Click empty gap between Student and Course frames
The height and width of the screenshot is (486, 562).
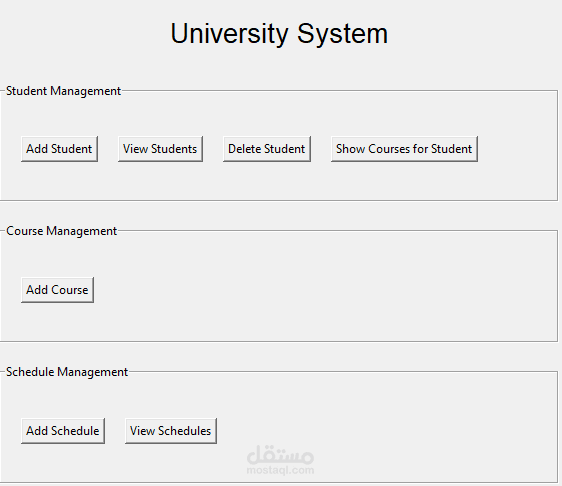pyautogui.click(x=280, y=214)
